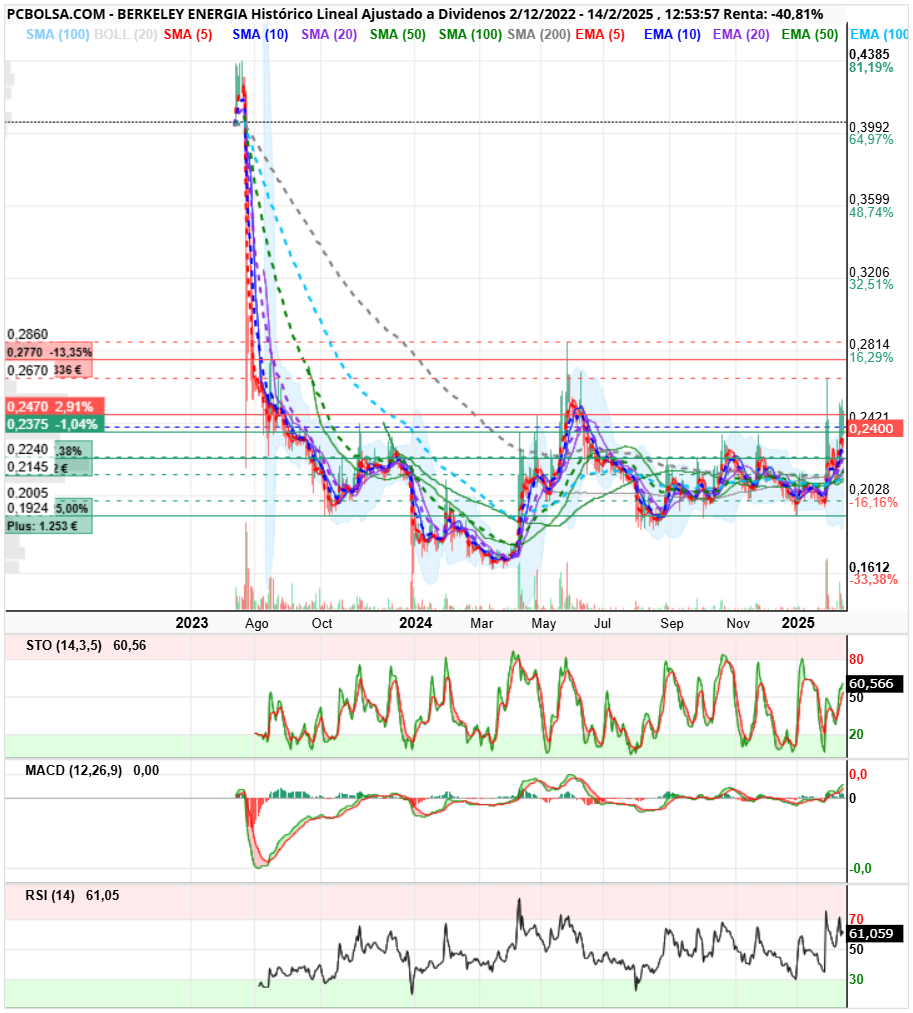Image resolution: width=913 pixels, height=1013 pixels.
Task: Click the STO (14,3,5) indicator title
Action: [64, 645]
